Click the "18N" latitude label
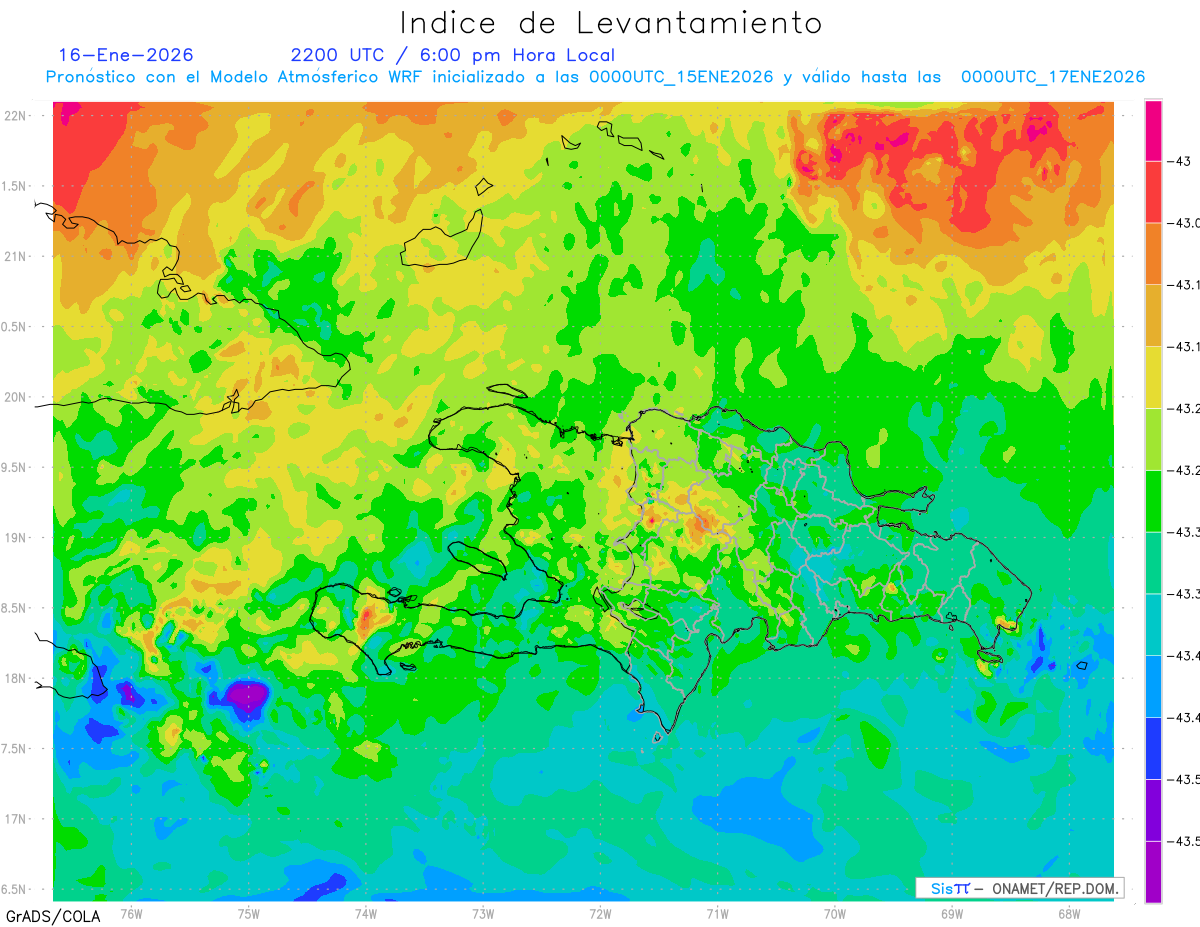Image resolution: width=1200 pixels, height=927 pixels. pyautogui.click(x=17, y=678)
